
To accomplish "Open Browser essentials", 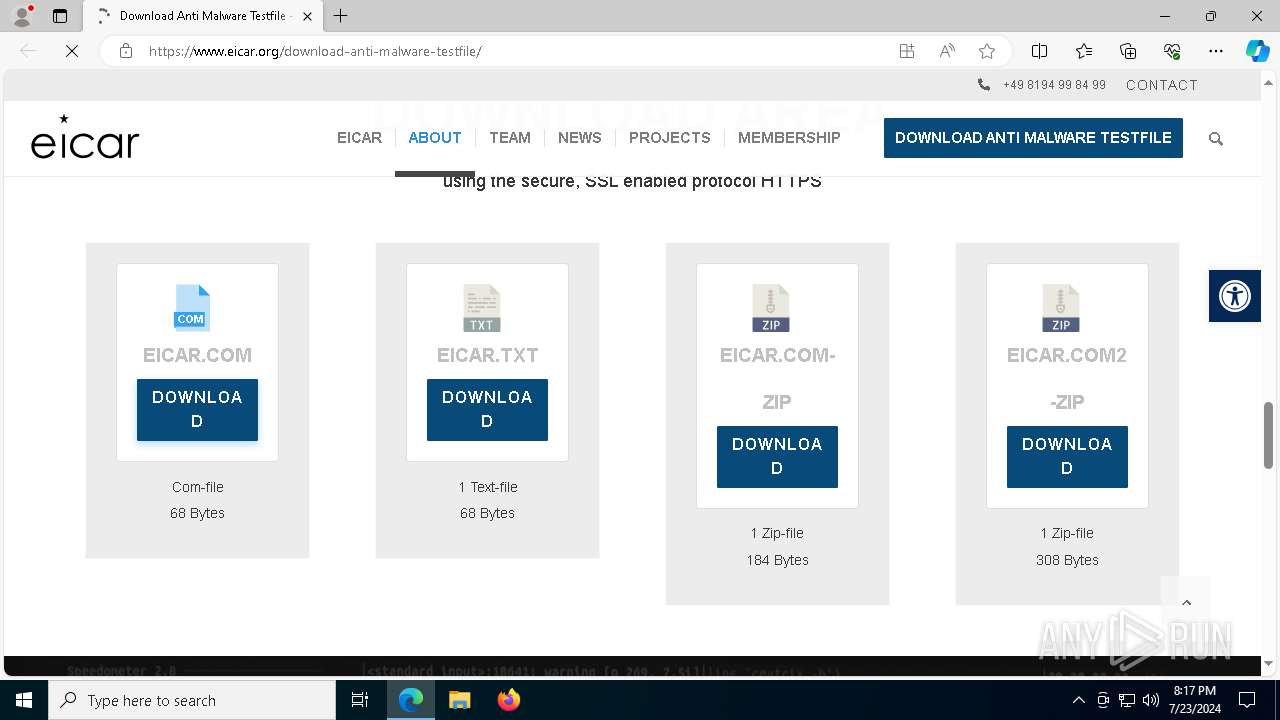I will tap(1172, 51).
